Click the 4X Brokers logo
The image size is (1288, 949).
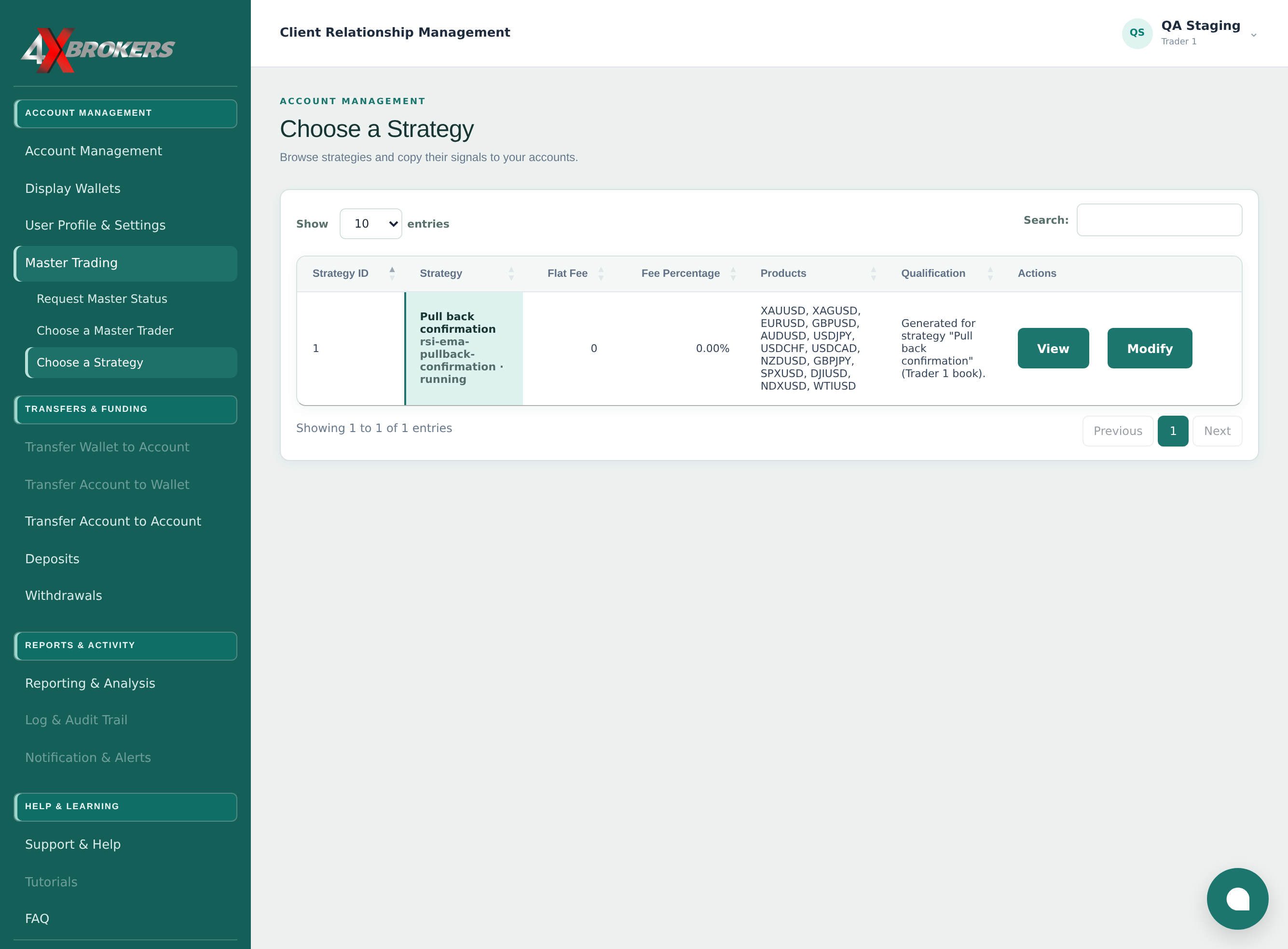point(98,51)
